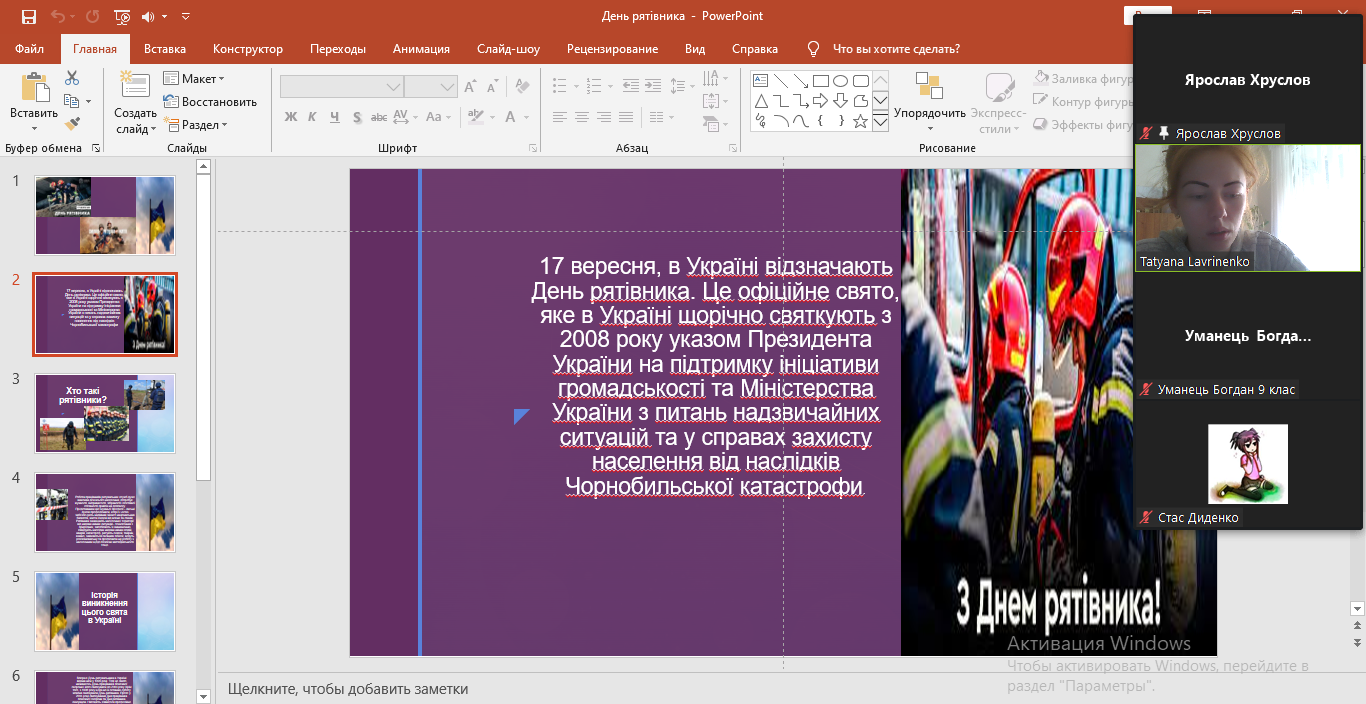This screenshot has height=704, width=1366.
Task: Toggle italic К formatting
Action: click(312, 117)
